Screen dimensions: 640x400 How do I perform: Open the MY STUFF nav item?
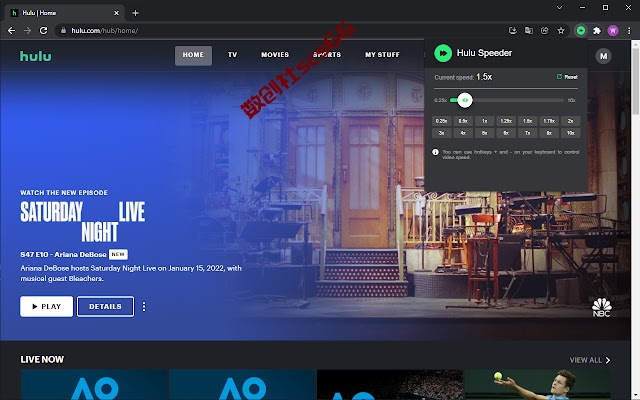(382, 55)
